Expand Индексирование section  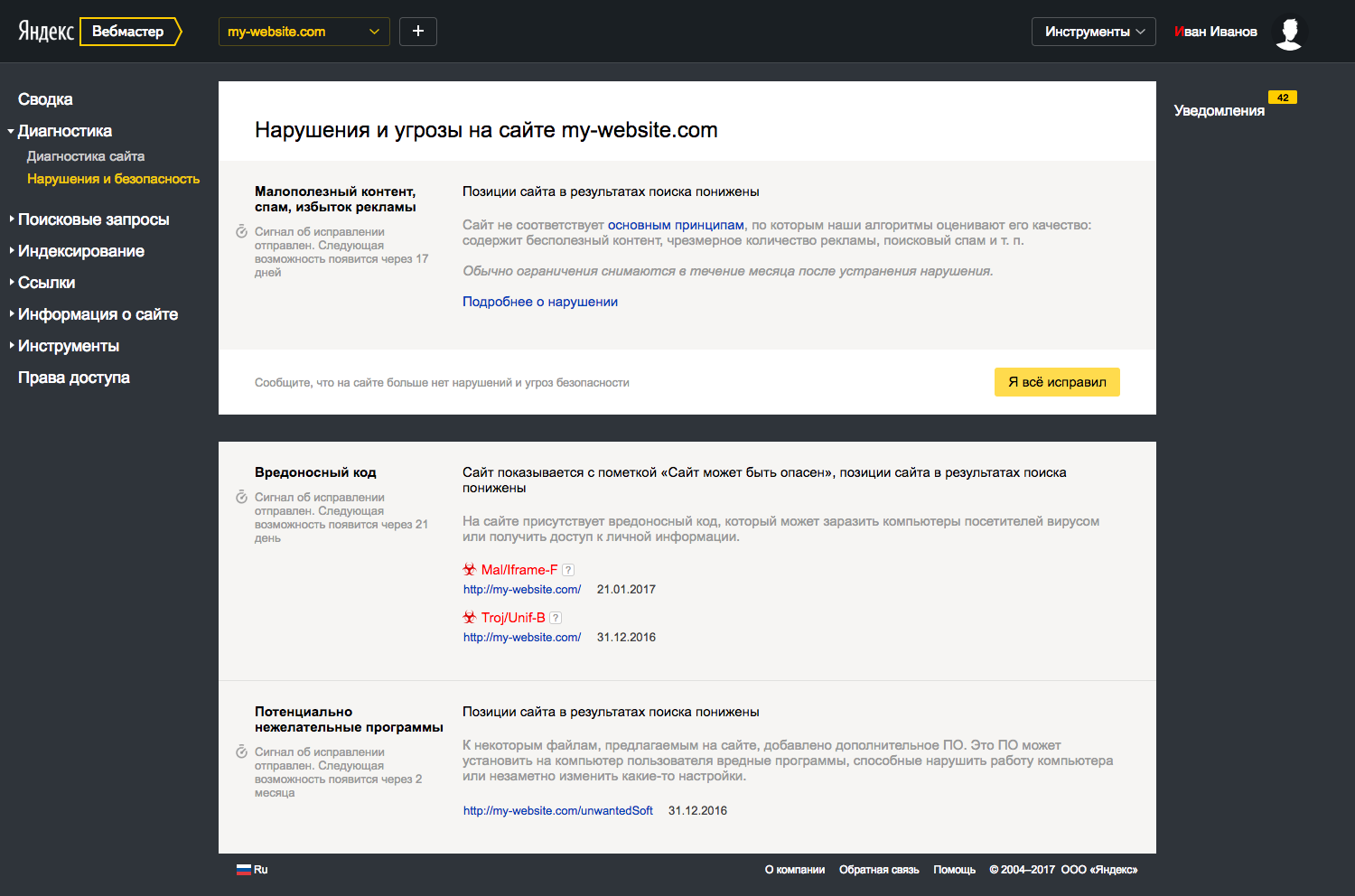tap(80, 251)
